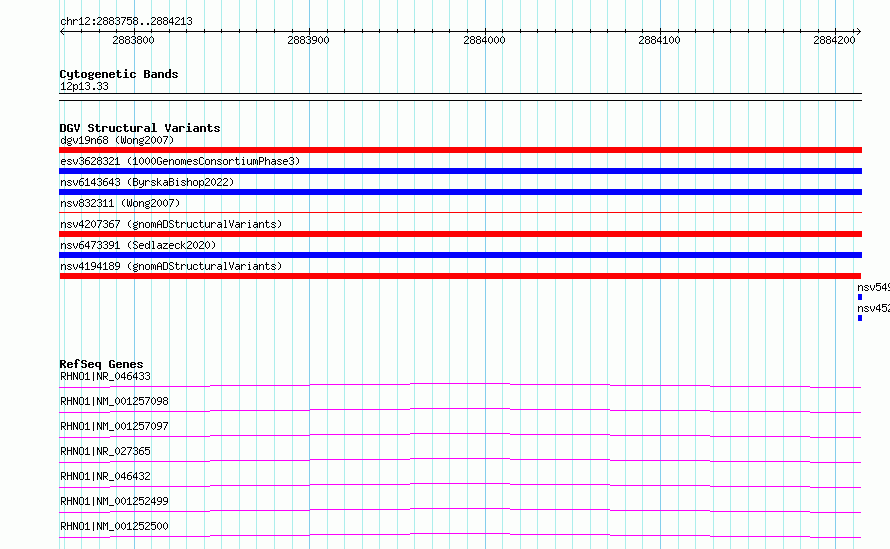890x549 pixels.
Task: Click the RHNO1|NR_027365 gene label
Action: (x=105, y=451)
